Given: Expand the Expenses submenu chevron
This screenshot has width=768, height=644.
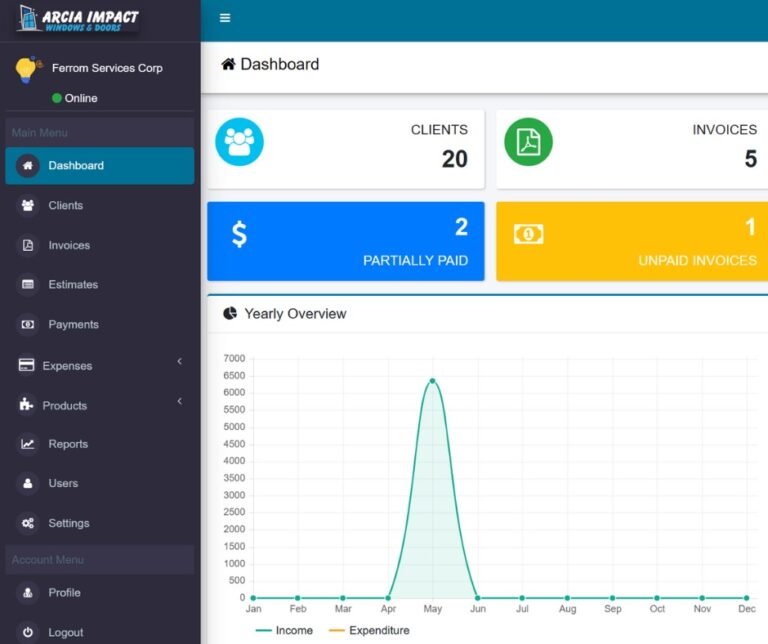Looking at the screenshot, I should point(180,361).
